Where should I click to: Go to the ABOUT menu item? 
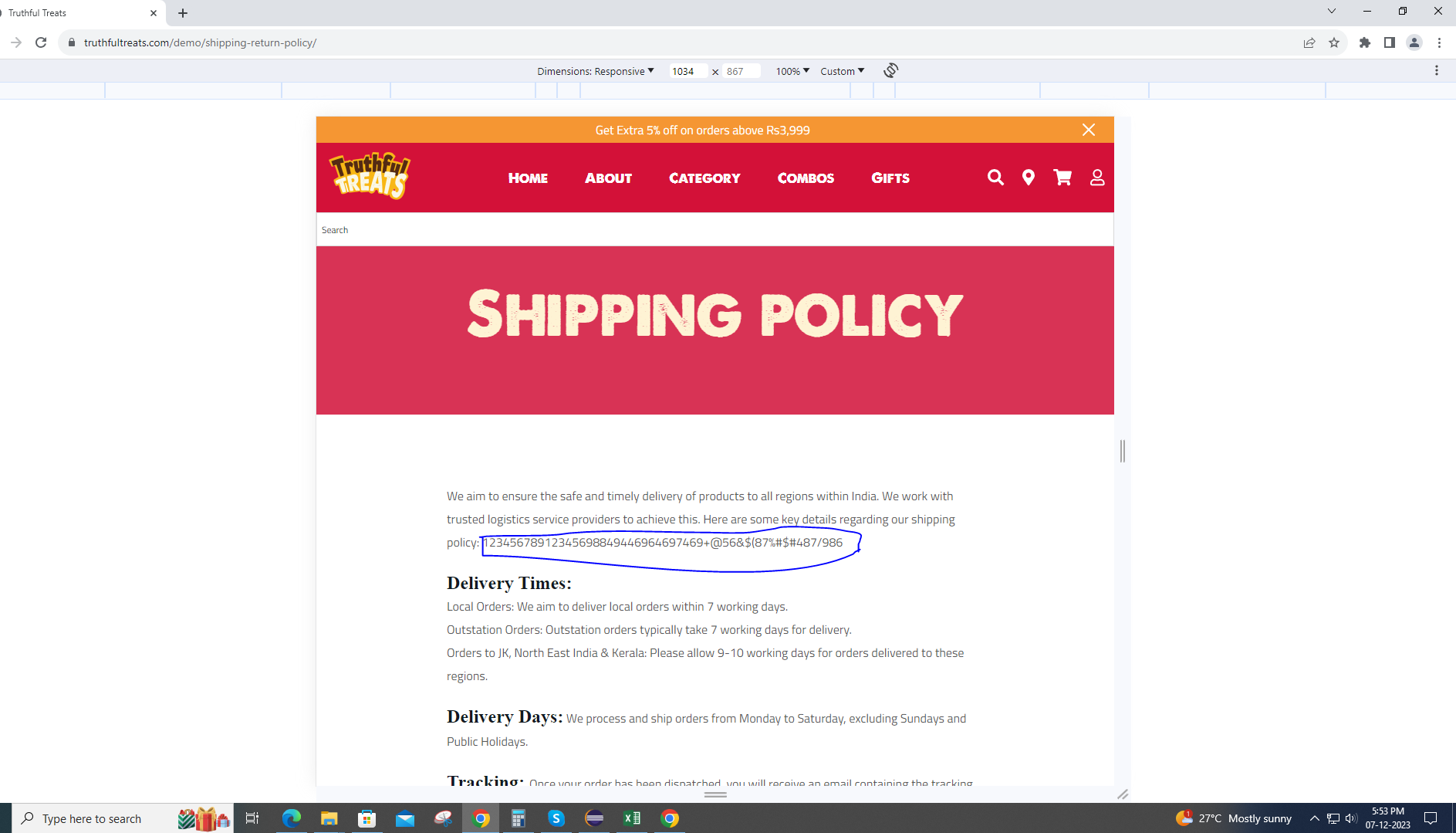[x=608, y=178]
